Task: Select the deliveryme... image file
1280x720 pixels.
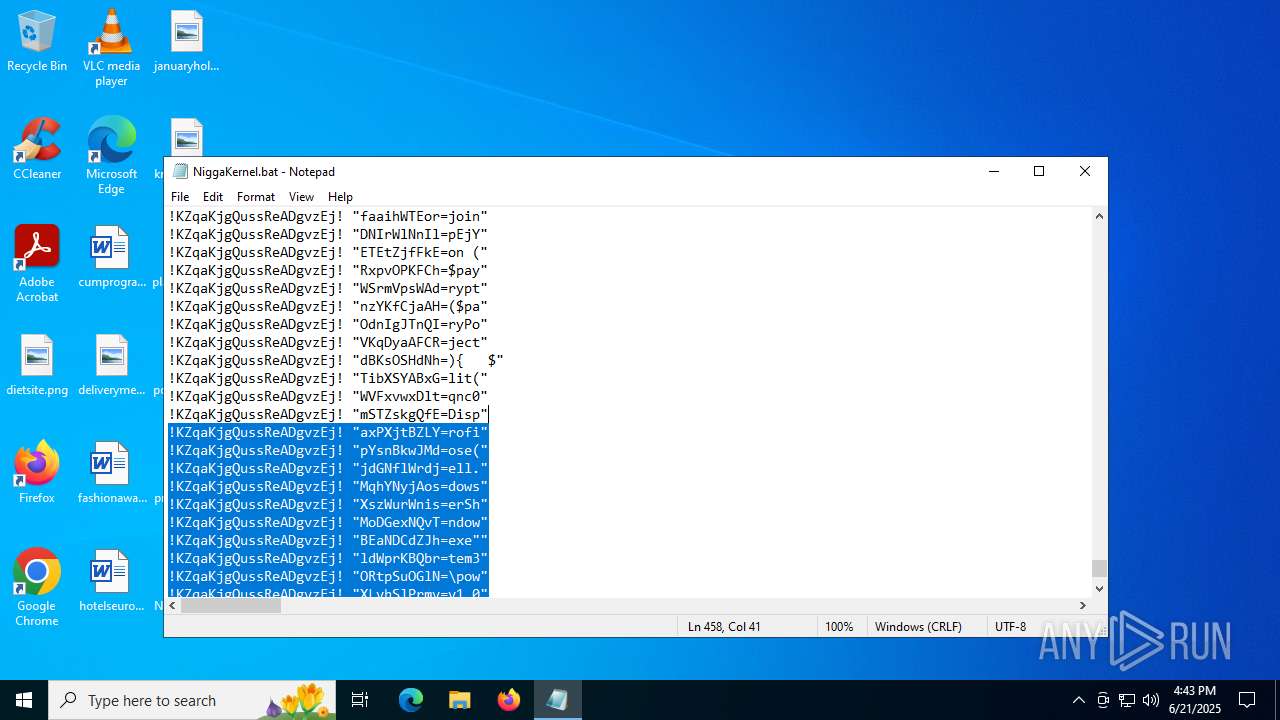Action: click(111, 366)
